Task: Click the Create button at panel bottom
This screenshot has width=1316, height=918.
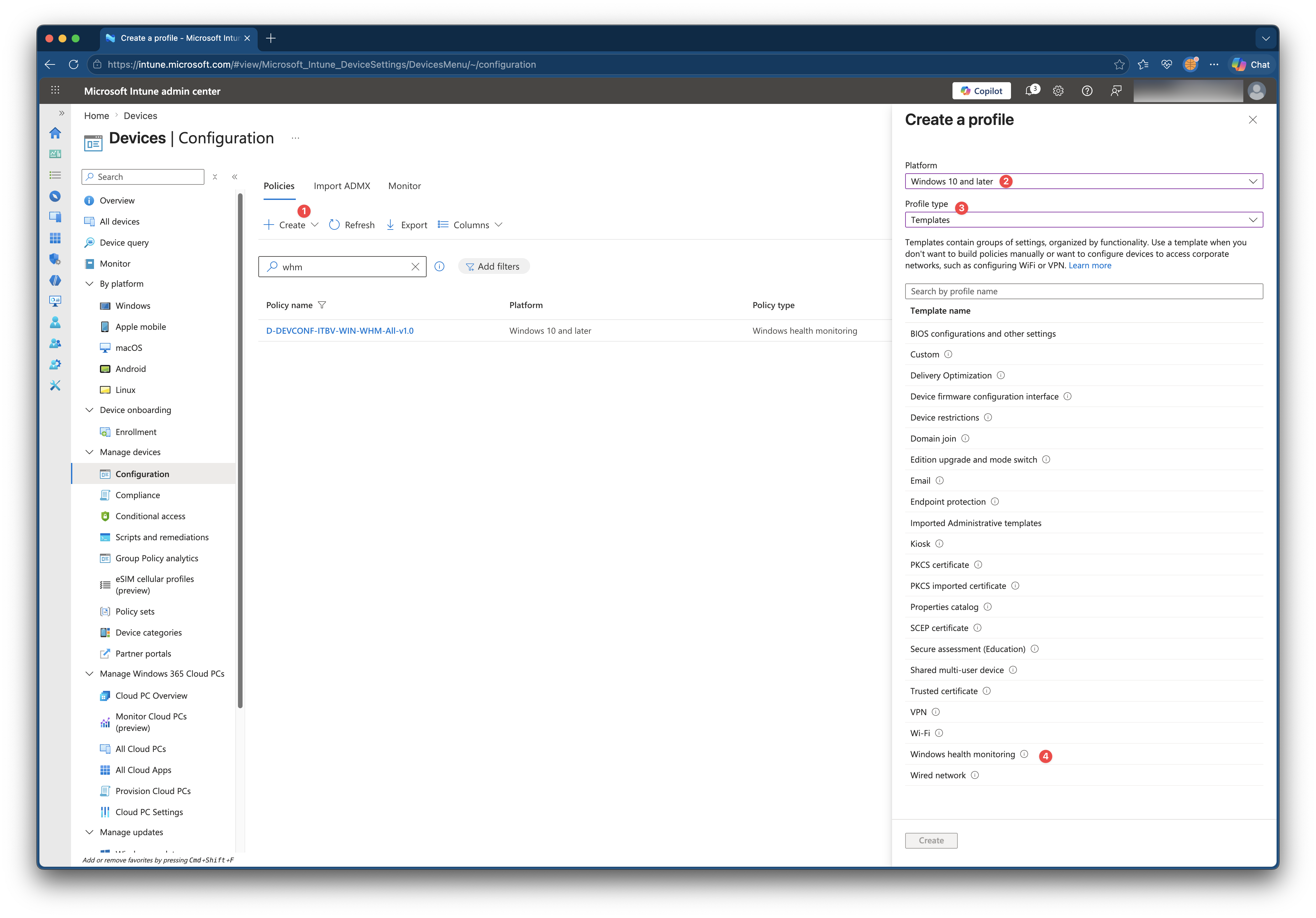Action: tap(931, 840)
